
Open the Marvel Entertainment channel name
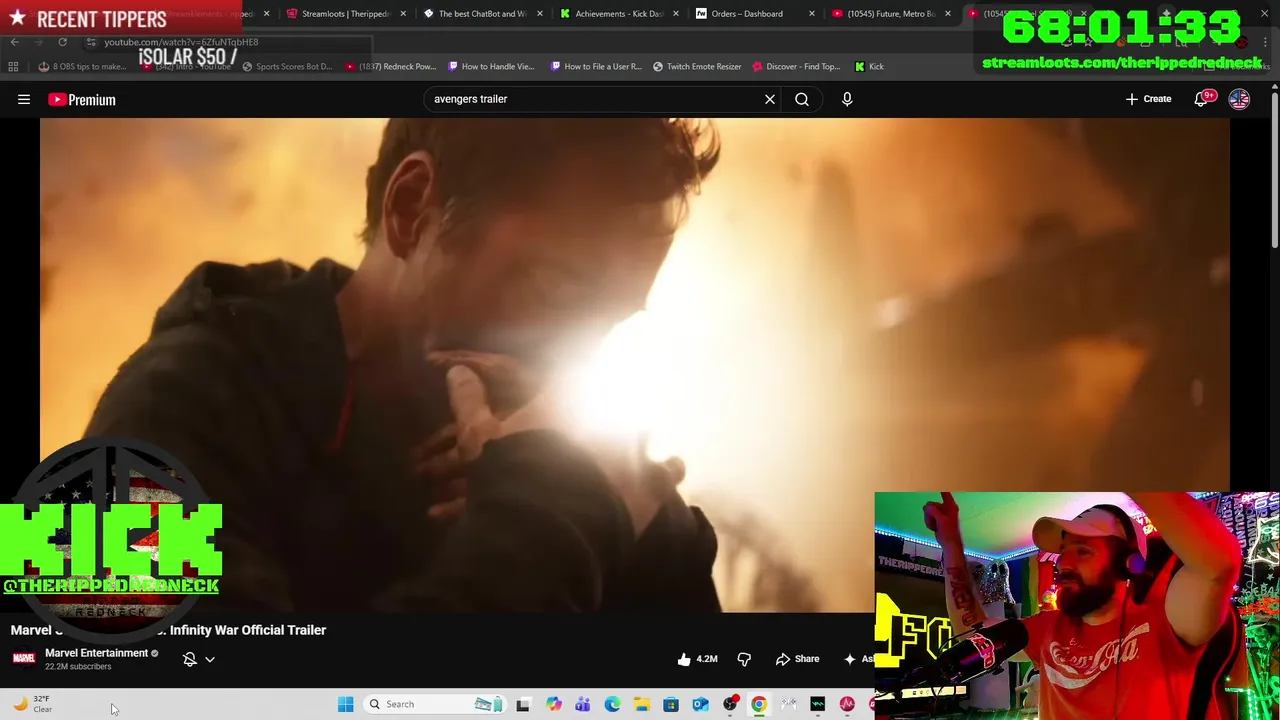click(x=96, y=653)
